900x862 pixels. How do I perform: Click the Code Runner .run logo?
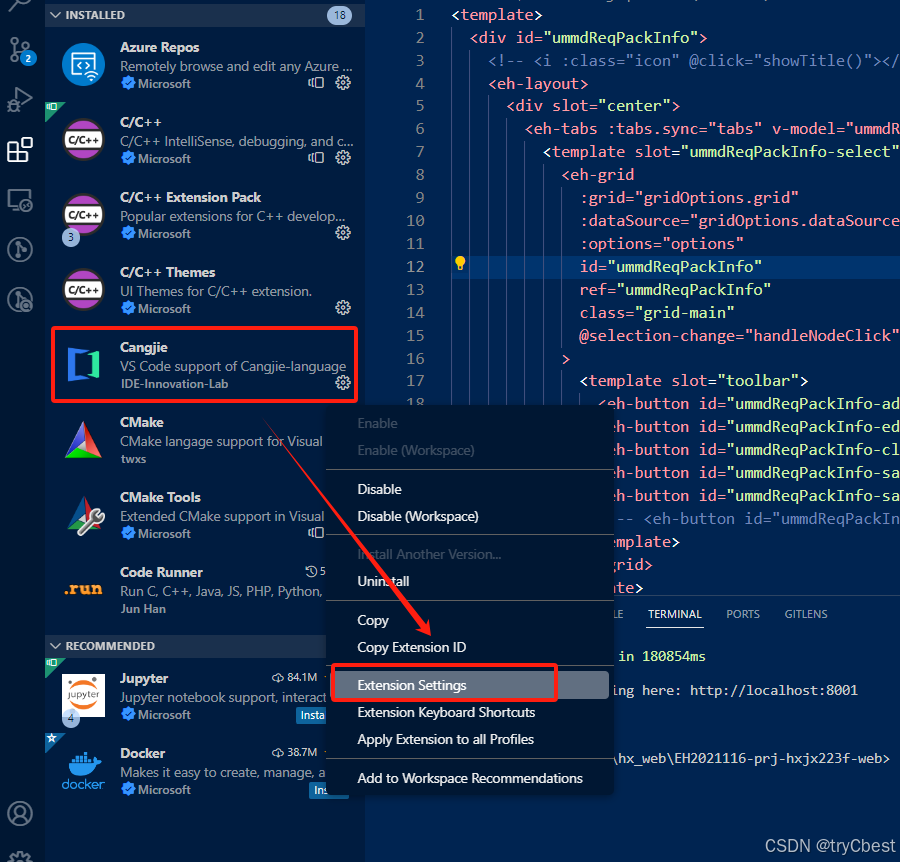tap(83, 589)
